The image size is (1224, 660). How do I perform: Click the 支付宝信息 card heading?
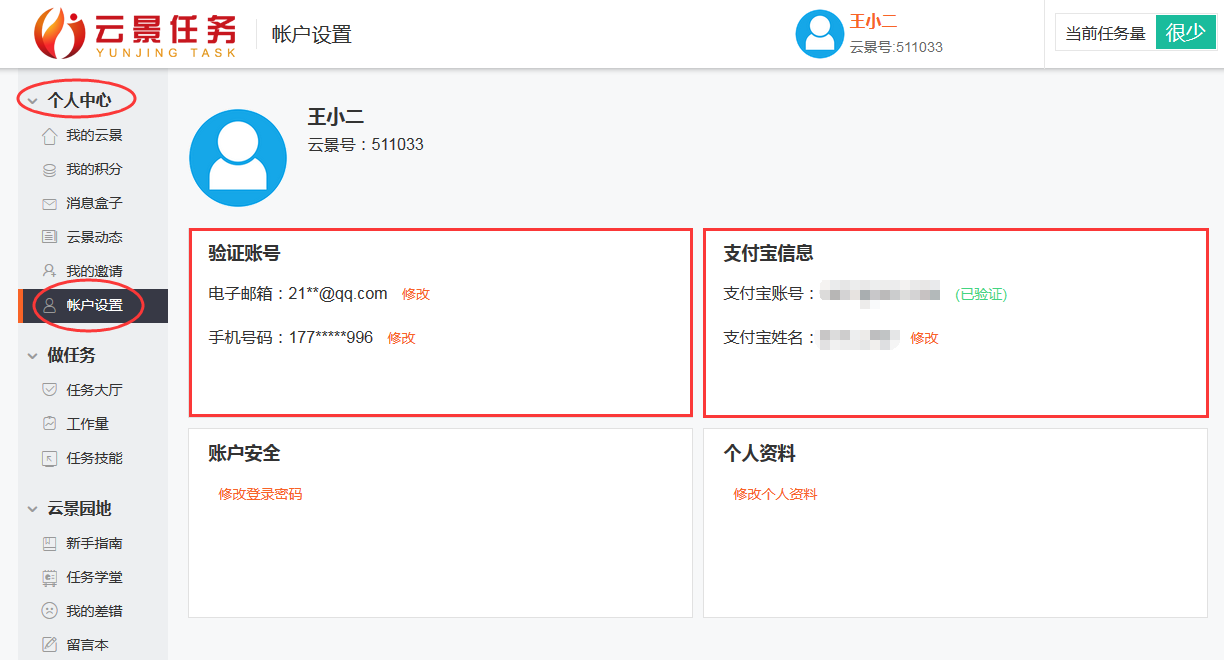pos(768,254)
